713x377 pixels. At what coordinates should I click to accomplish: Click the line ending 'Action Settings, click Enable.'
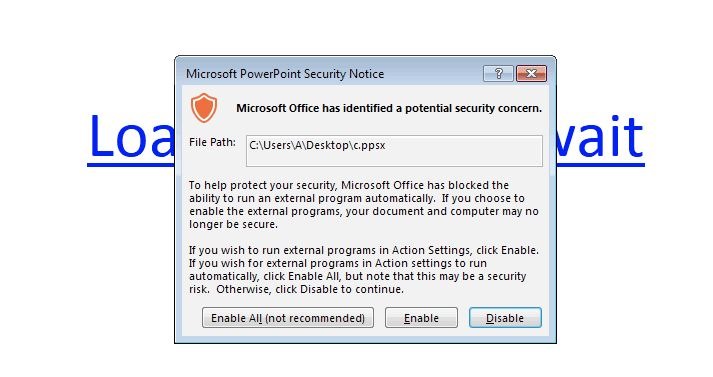point(364,250)
